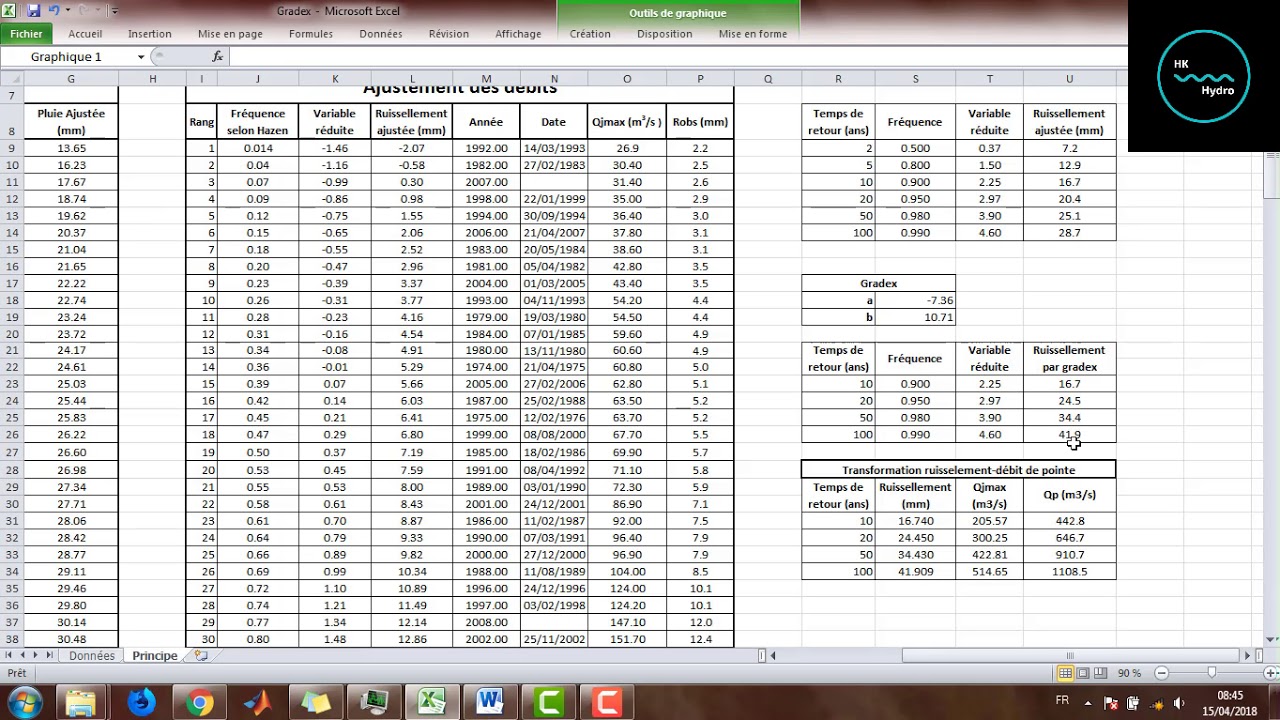Switch to Page Layout view icon
Image resolution: width=1280 pixels, height=720 pixels.
pos(1083,674)
